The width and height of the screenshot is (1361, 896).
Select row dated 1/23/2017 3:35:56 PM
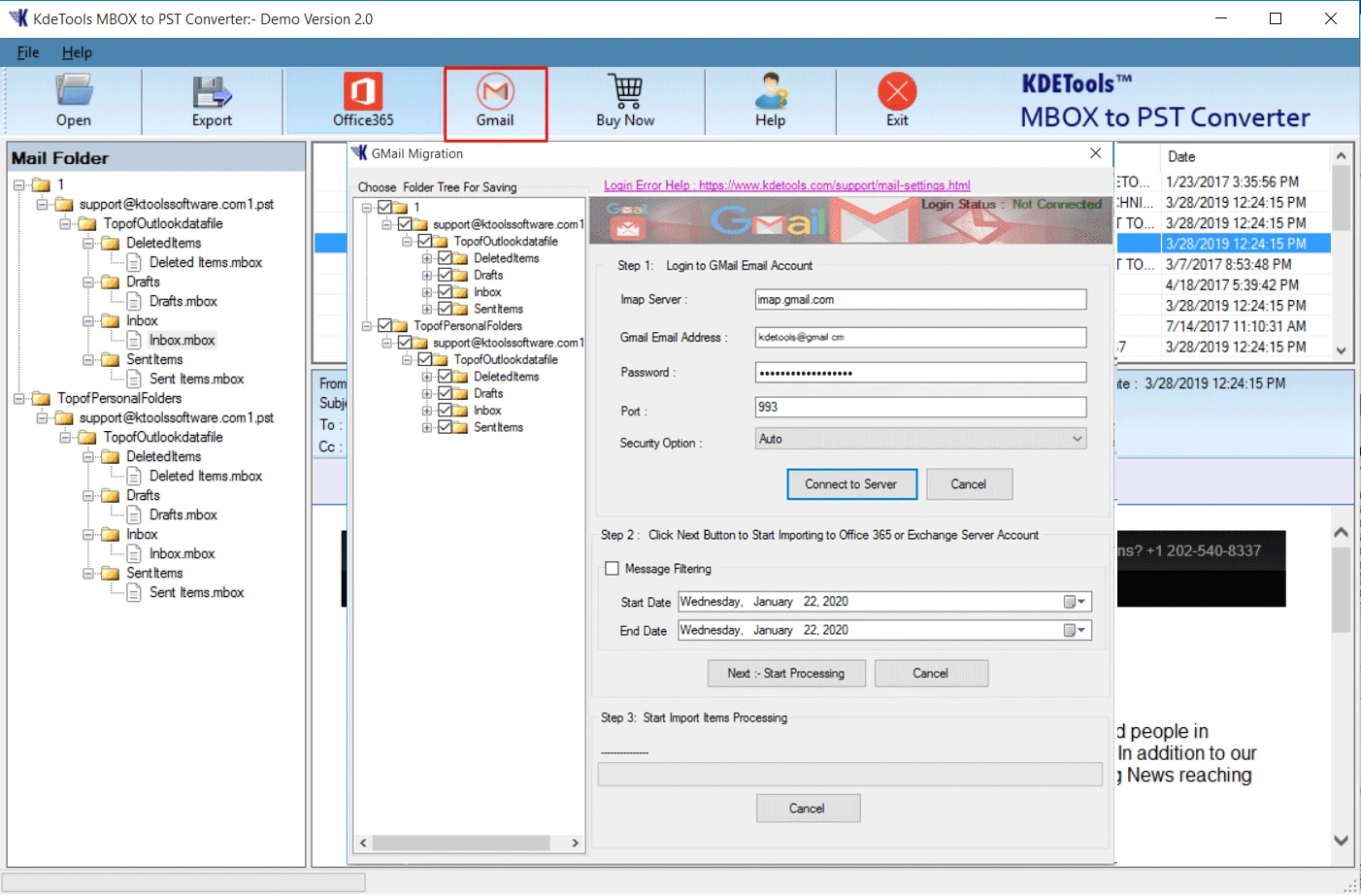click(1233, 182)
